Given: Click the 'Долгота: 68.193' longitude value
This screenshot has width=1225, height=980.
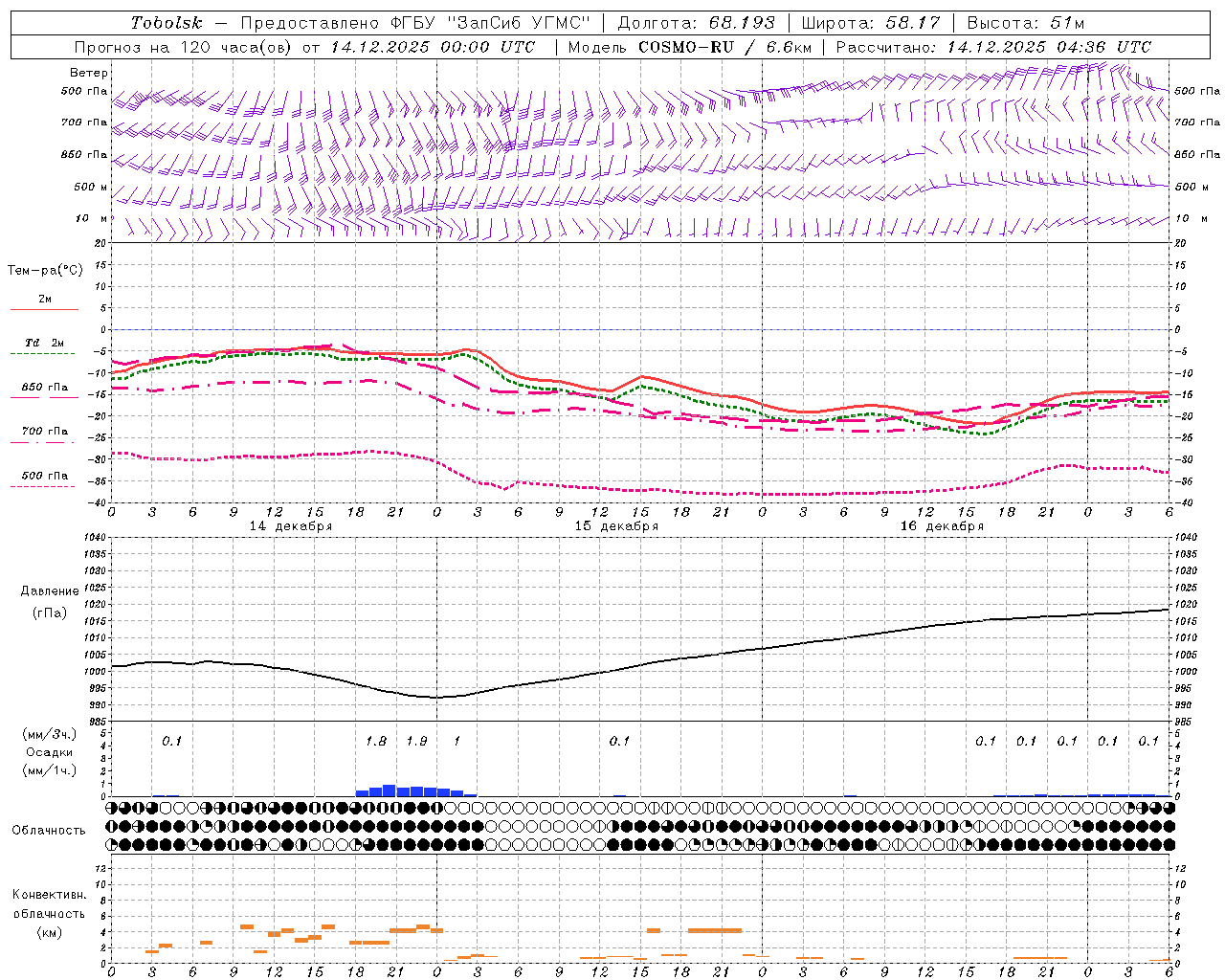Looking at the screenshot, I should click(x=697, y=23).
